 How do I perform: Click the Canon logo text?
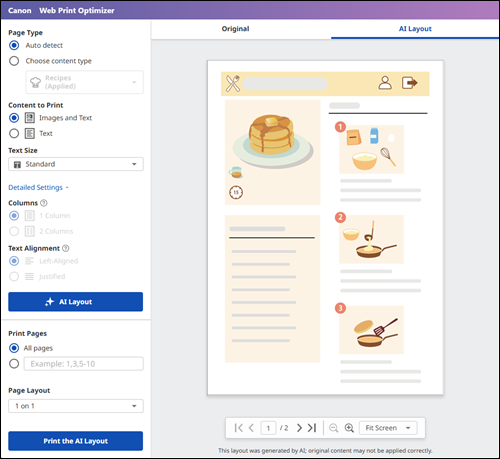20,10
